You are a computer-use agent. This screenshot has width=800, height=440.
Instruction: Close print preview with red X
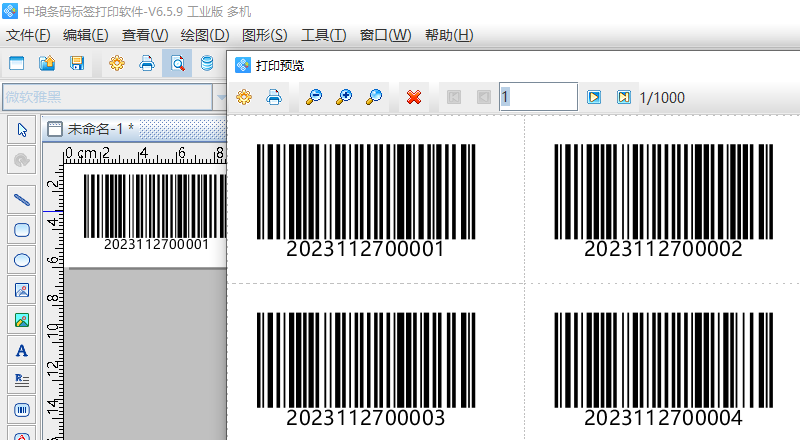414,97
